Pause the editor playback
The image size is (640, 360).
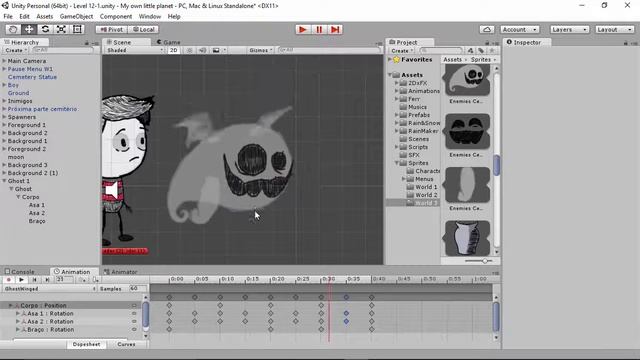coord(319,29)
